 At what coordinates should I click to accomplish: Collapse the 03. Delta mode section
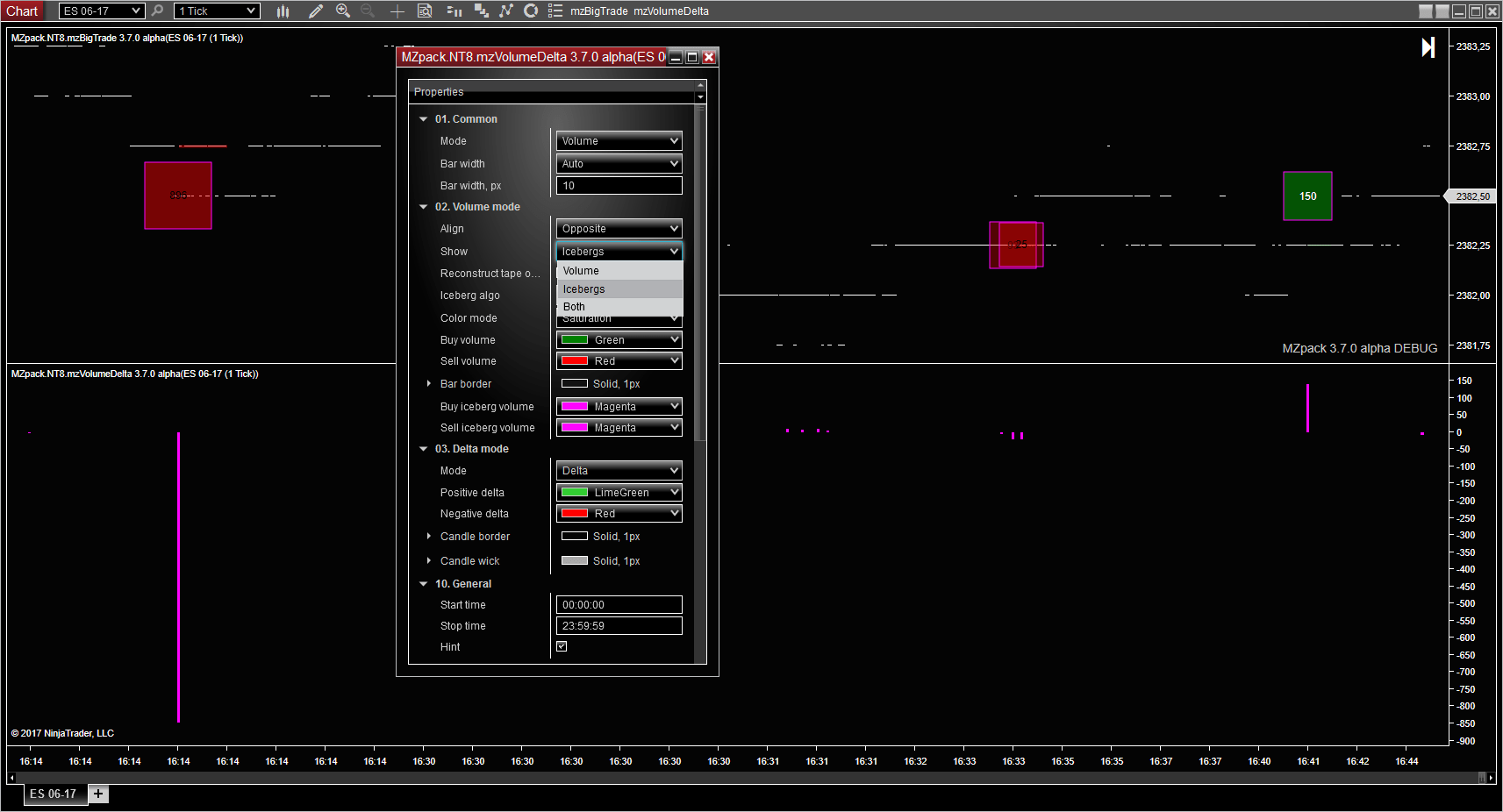(423, 449)
